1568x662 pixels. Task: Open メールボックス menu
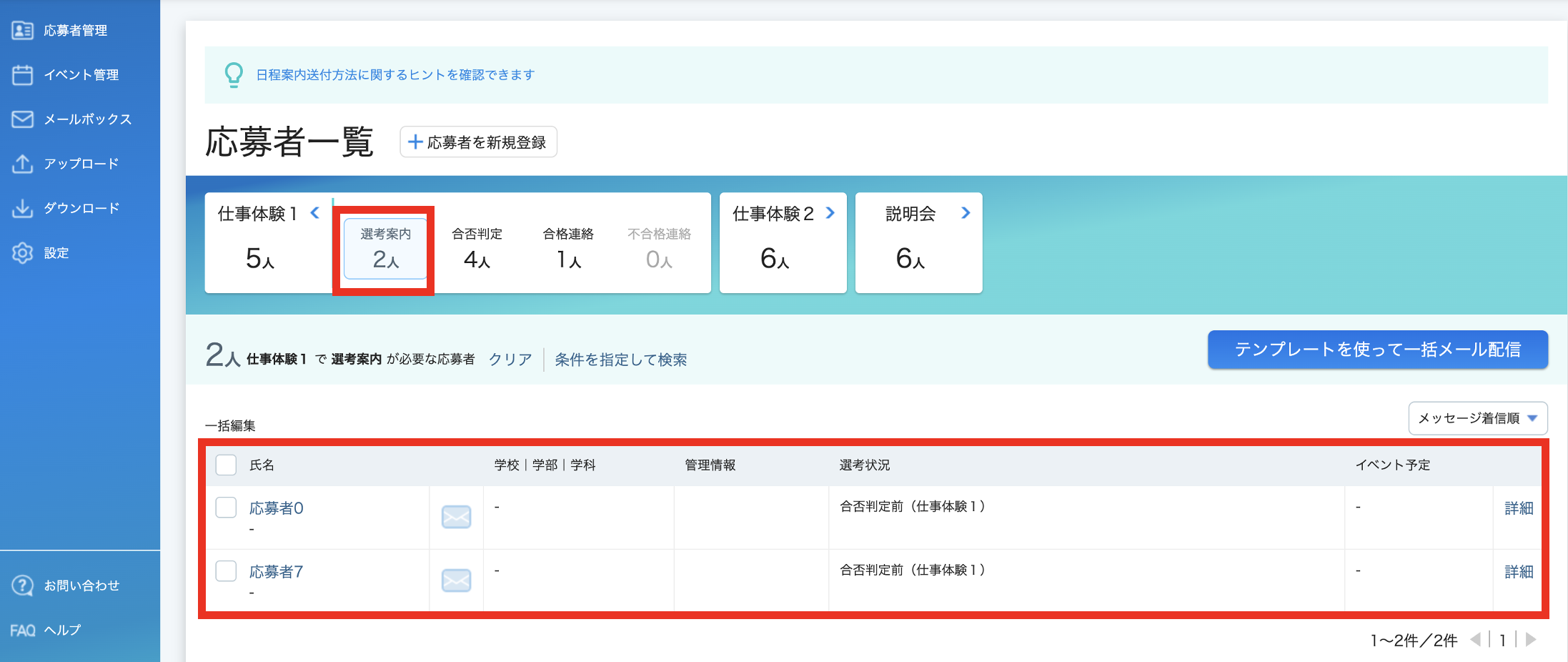pyautogui.click(x=88, y=119)
